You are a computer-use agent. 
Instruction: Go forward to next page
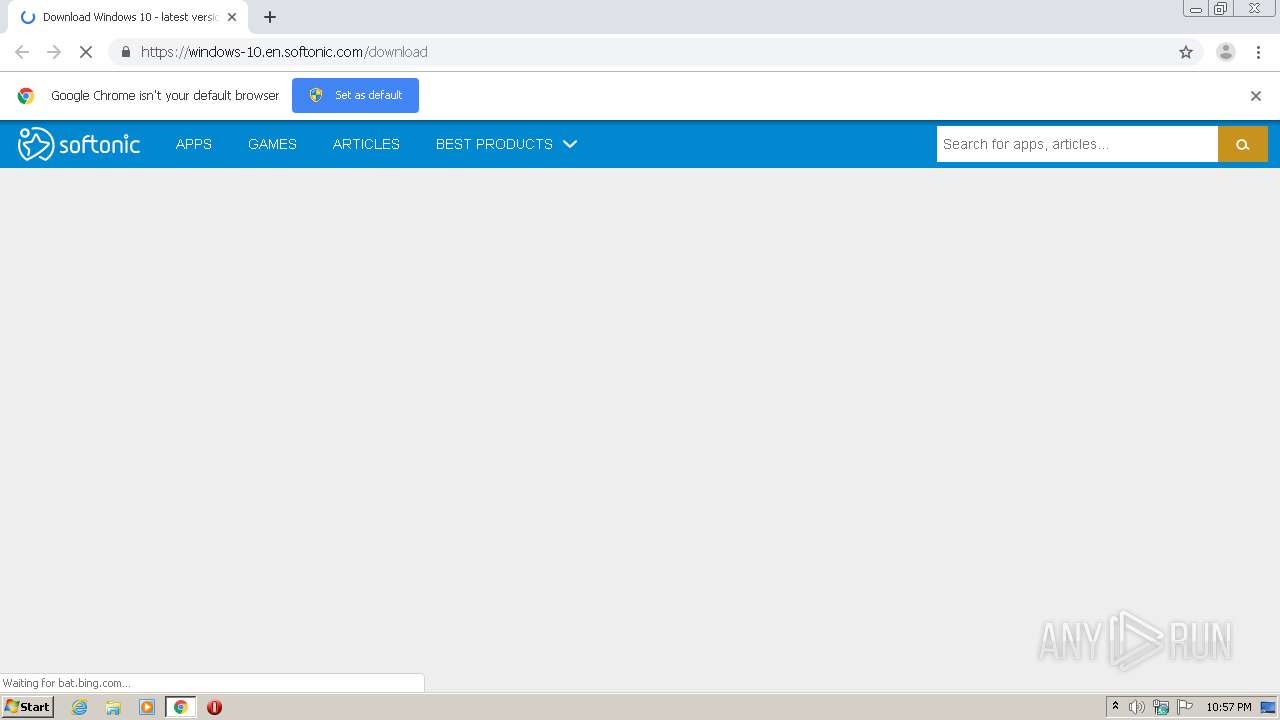click(54, 52)
